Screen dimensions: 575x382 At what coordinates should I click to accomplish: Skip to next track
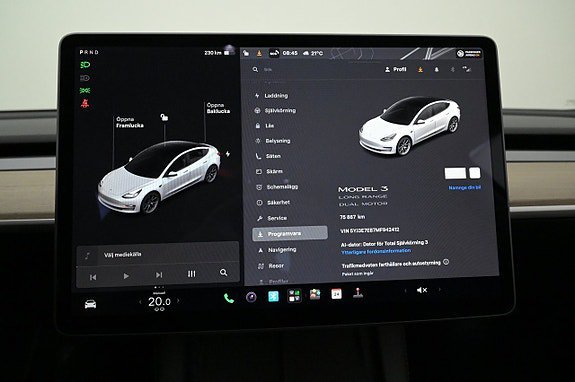[x=159, y=275]
